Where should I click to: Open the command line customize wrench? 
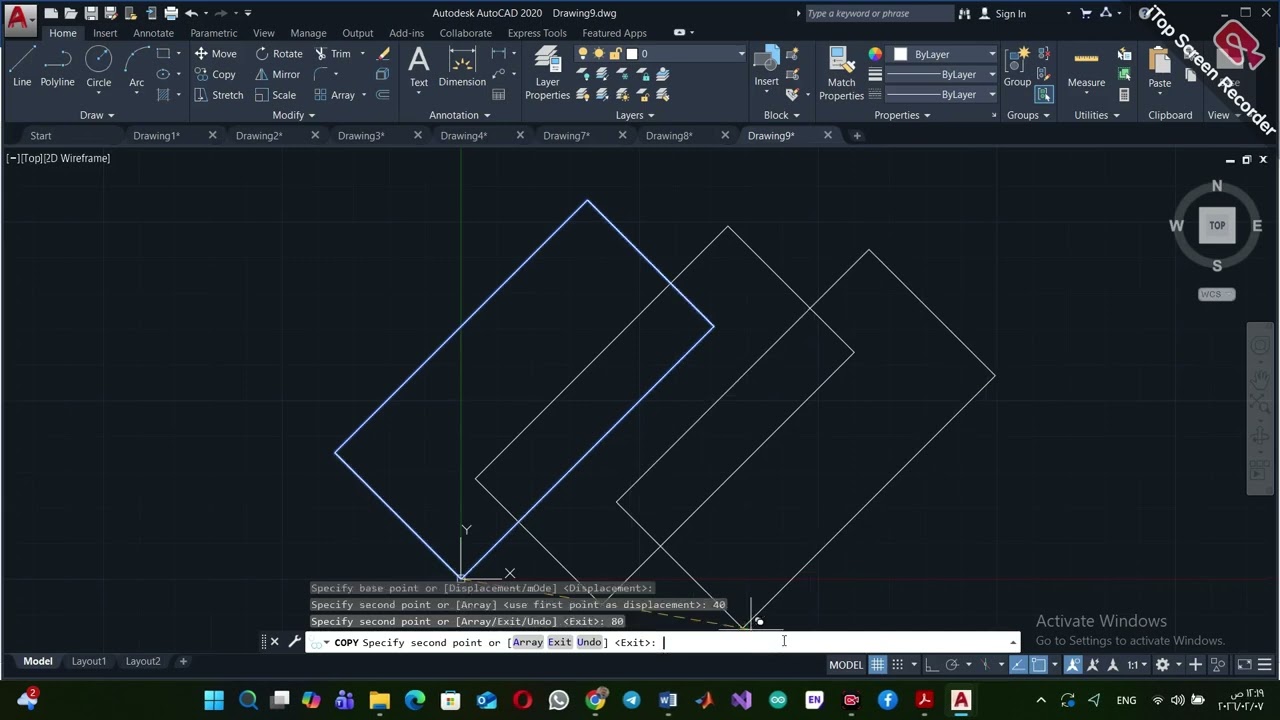pos(294,642)
